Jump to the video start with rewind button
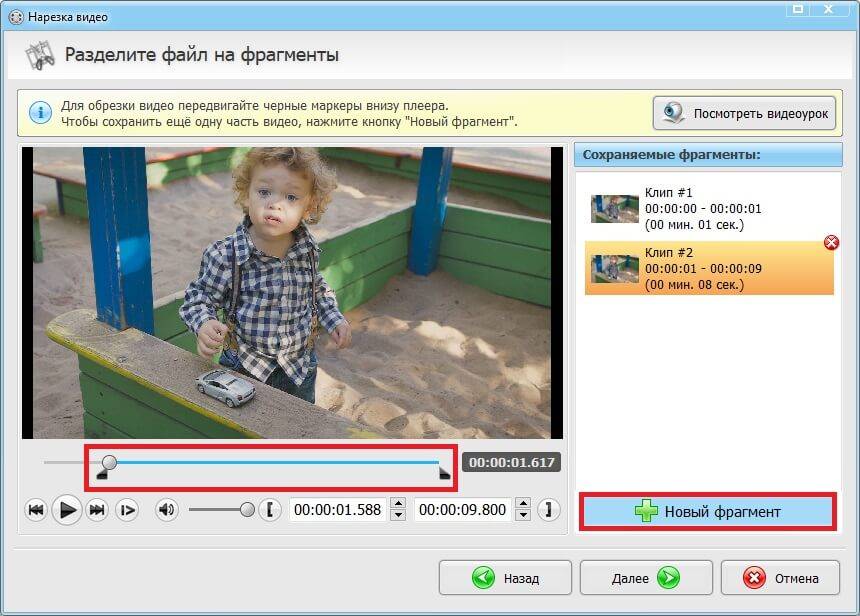Image resolution: width=860 pixels, height=616 pixels. click(36, 511)
